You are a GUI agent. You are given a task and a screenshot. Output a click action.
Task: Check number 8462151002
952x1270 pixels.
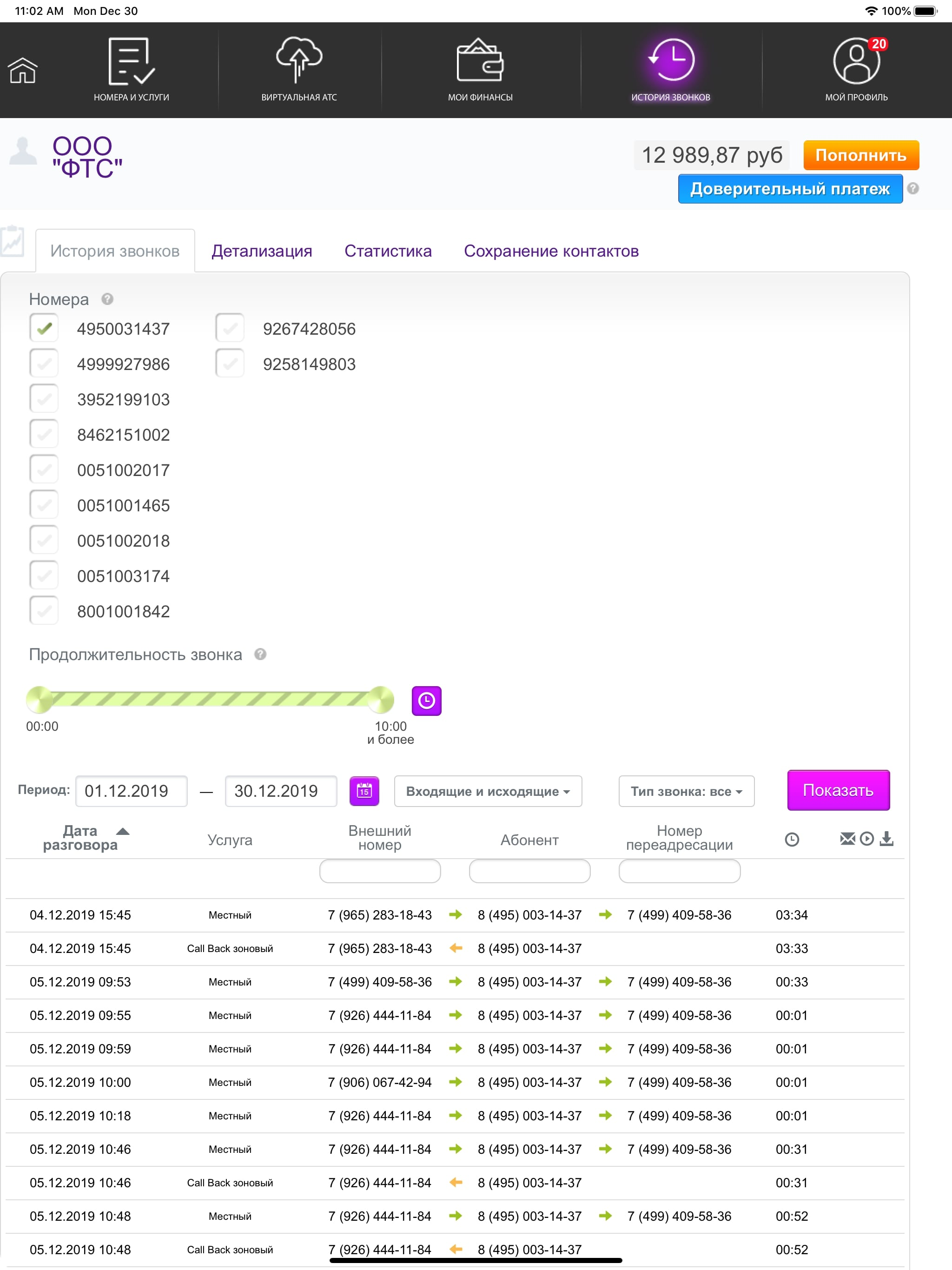click(44, 434)
